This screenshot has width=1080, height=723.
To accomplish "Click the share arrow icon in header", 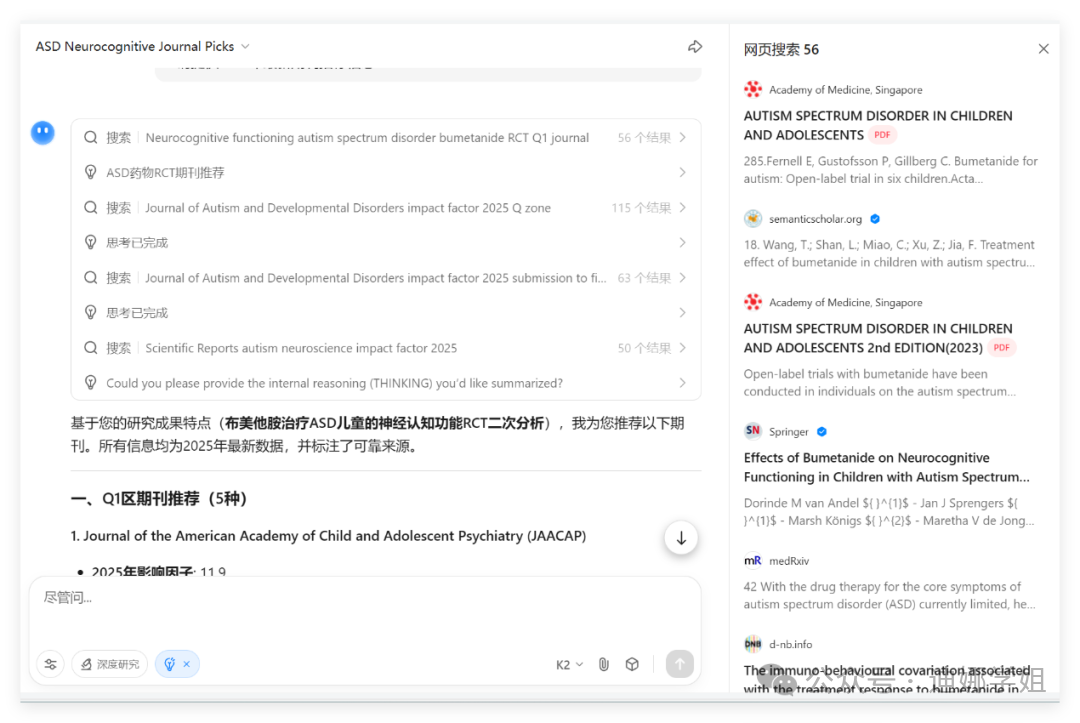I will tap(695, 46).
